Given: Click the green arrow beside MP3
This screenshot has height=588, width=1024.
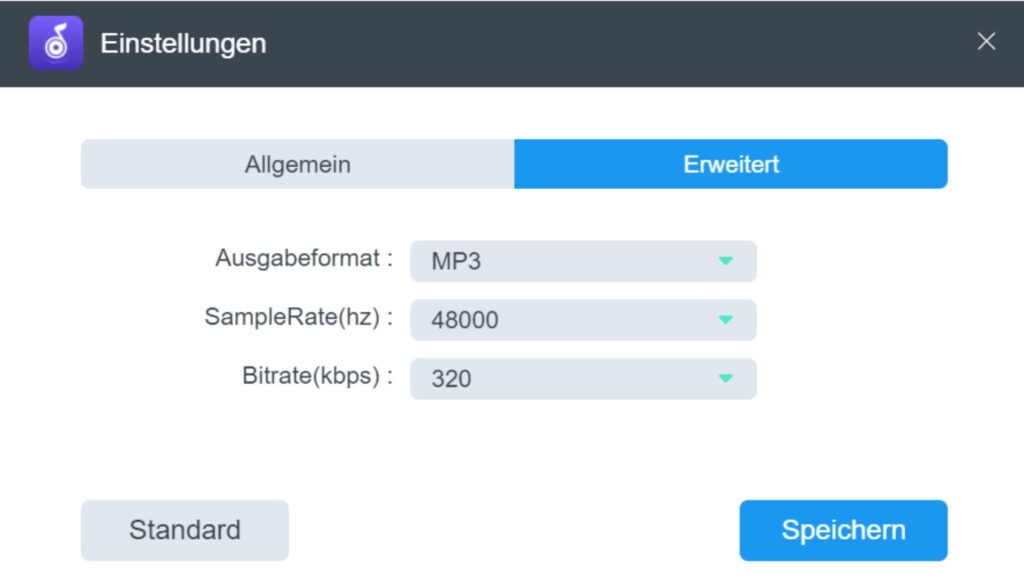Looking at the screenshot, I should click(726, 261).
